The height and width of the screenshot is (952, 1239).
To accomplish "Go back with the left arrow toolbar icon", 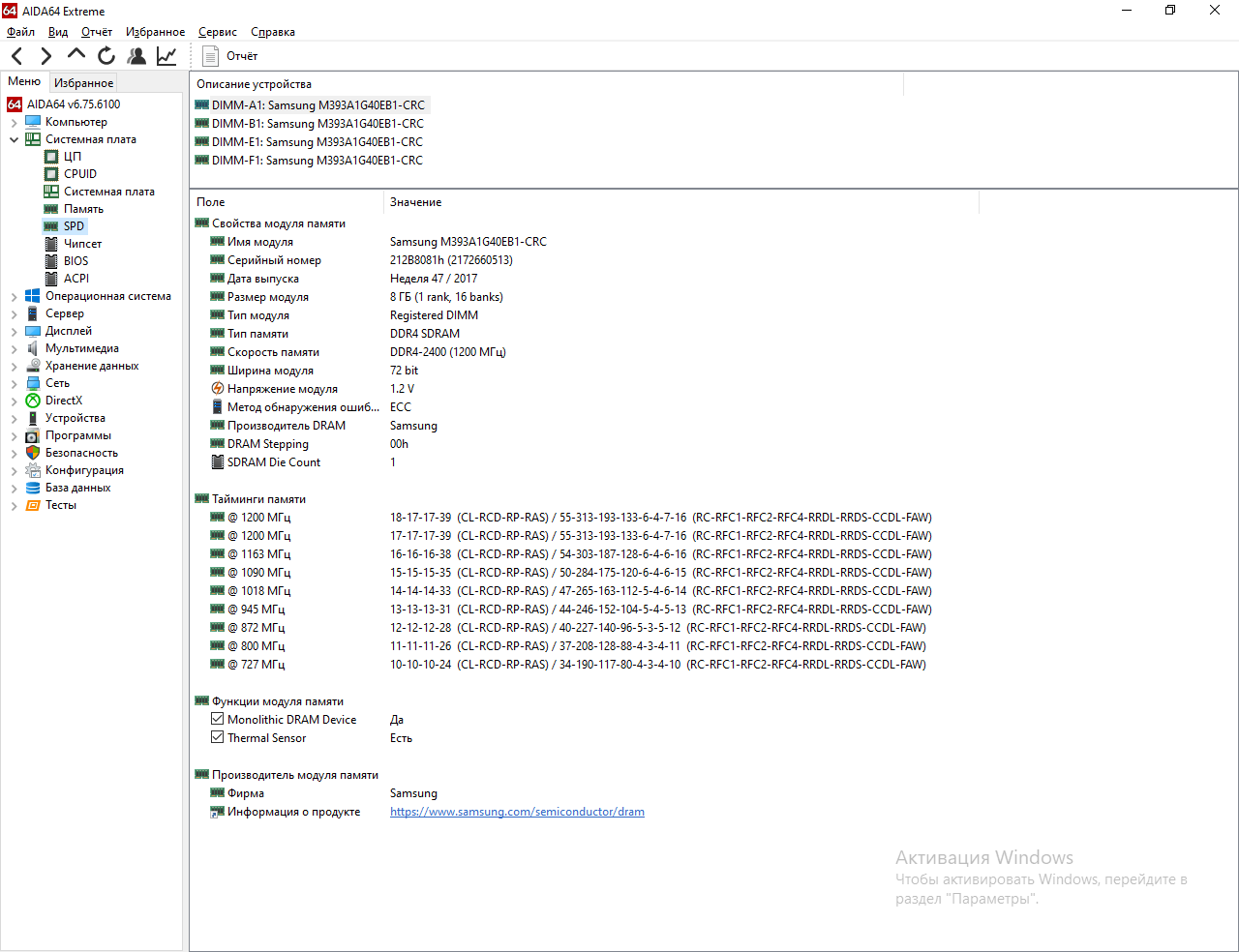I will (17, 56).
